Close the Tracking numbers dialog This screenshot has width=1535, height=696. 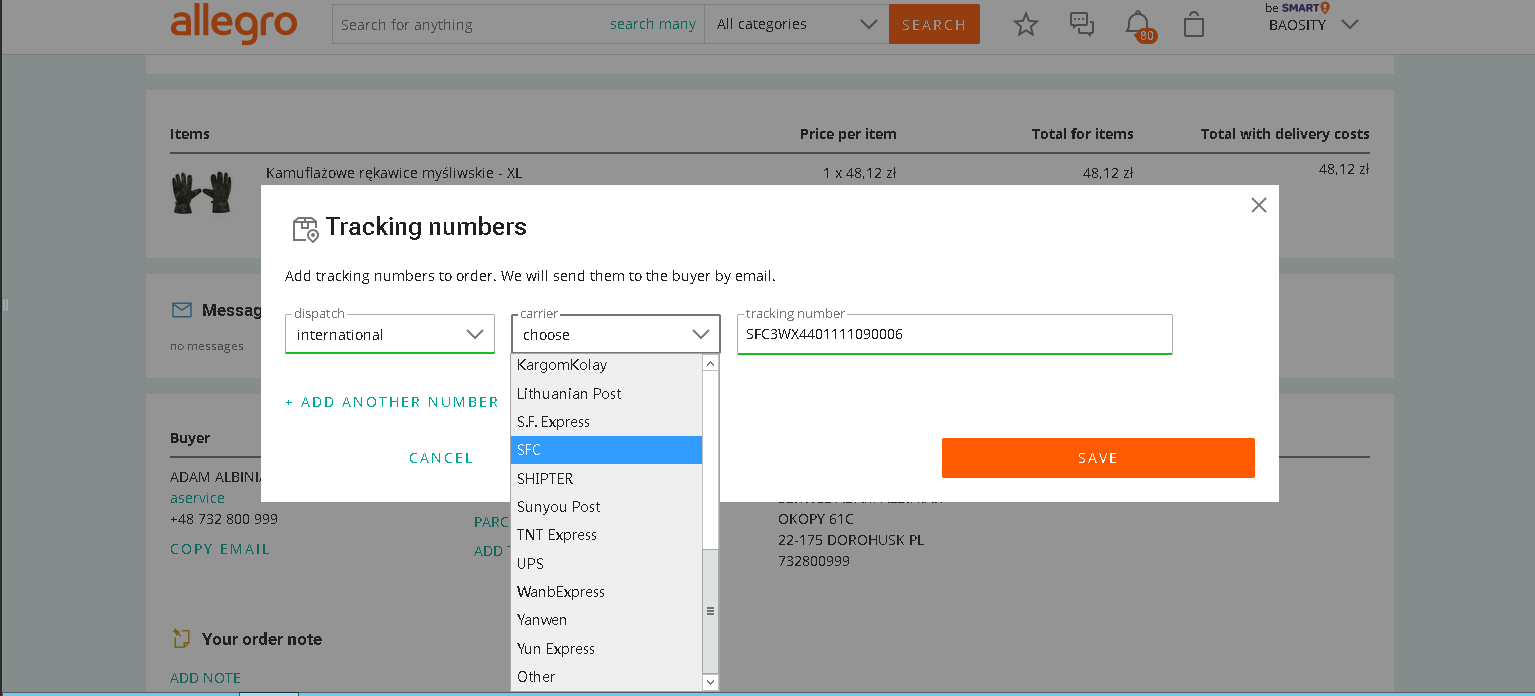point(1258,205)
